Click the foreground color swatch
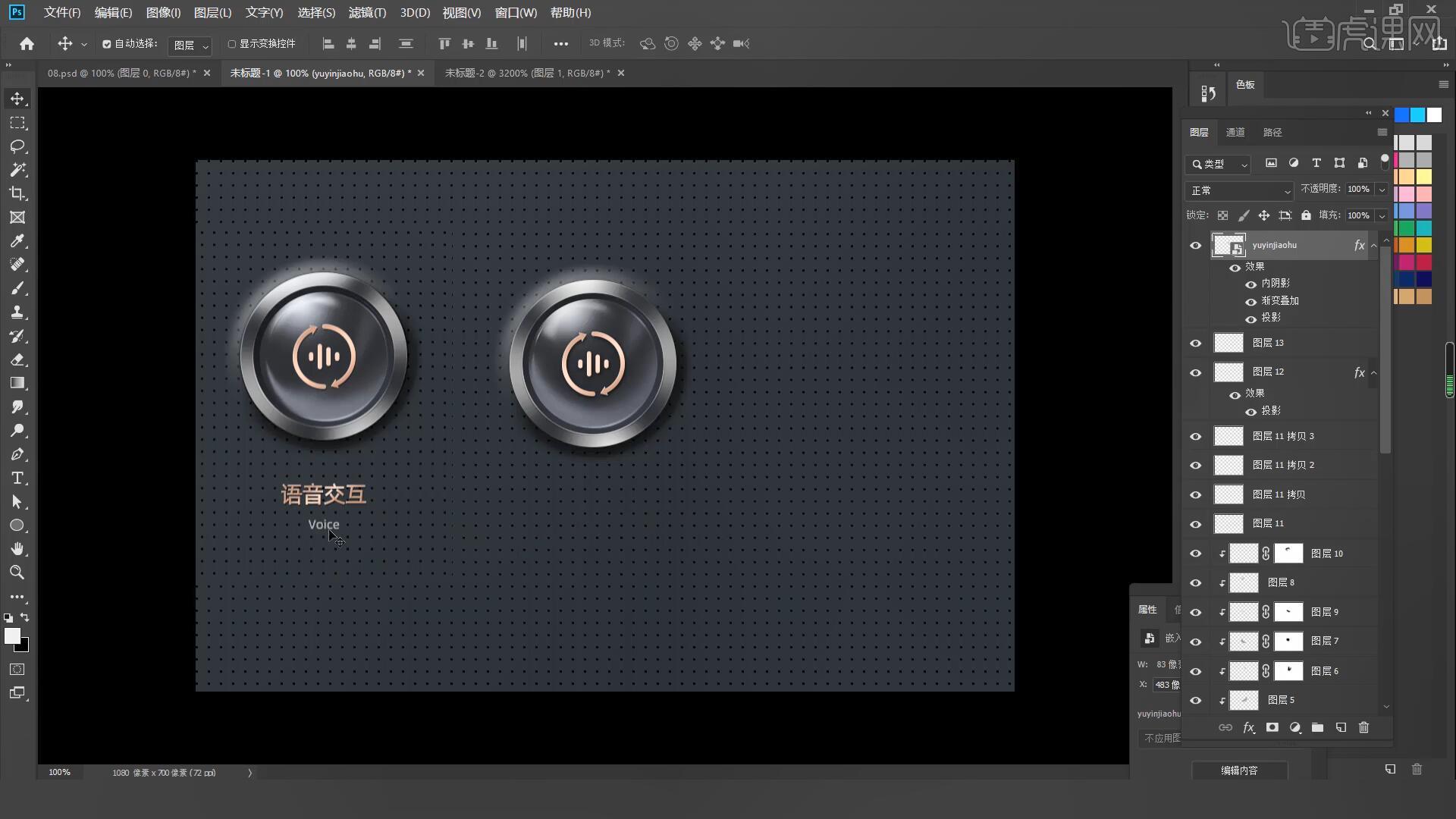Viewport: 1456px width, 819px height. (12, 636)
